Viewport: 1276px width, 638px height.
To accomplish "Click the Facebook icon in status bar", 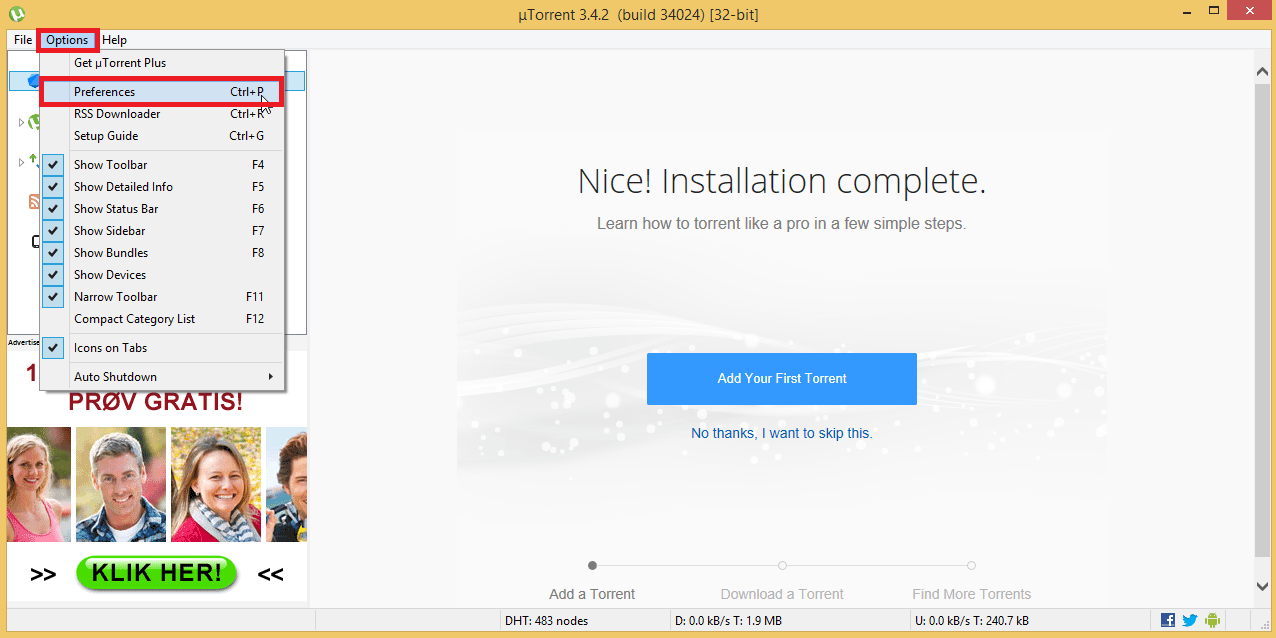I will tap(1168, 620).
